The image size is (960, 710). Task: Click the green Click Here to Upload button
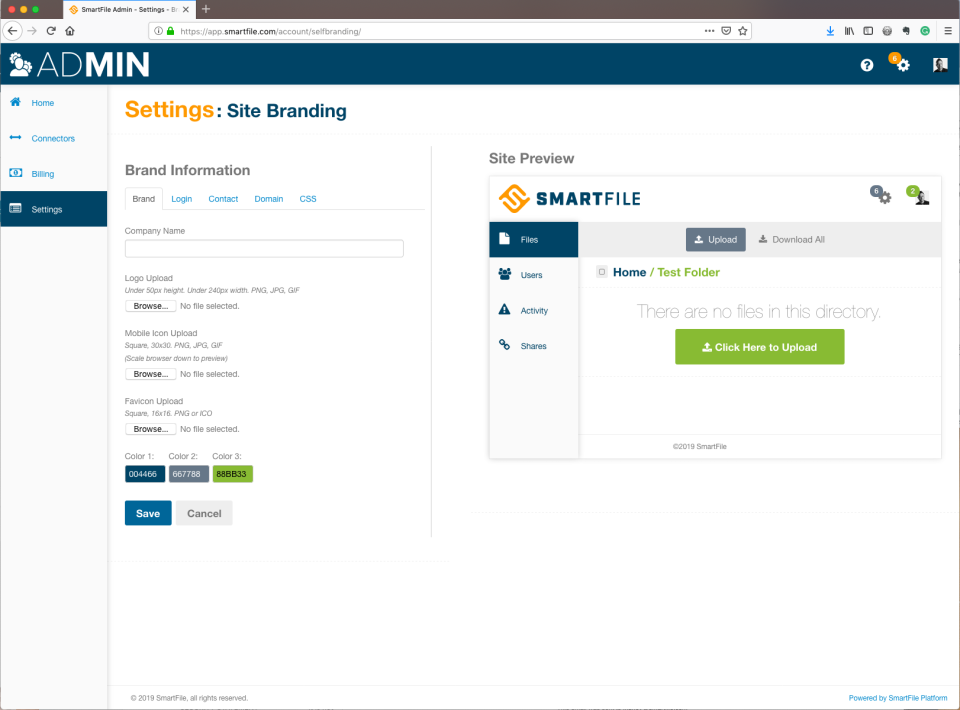[759, 346]
